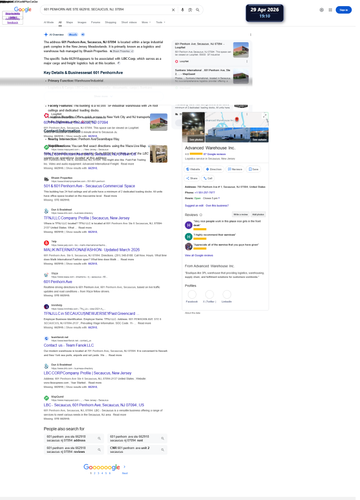
Task: Select related search ending in 'rent'
Action: click(x=137, y=438)
